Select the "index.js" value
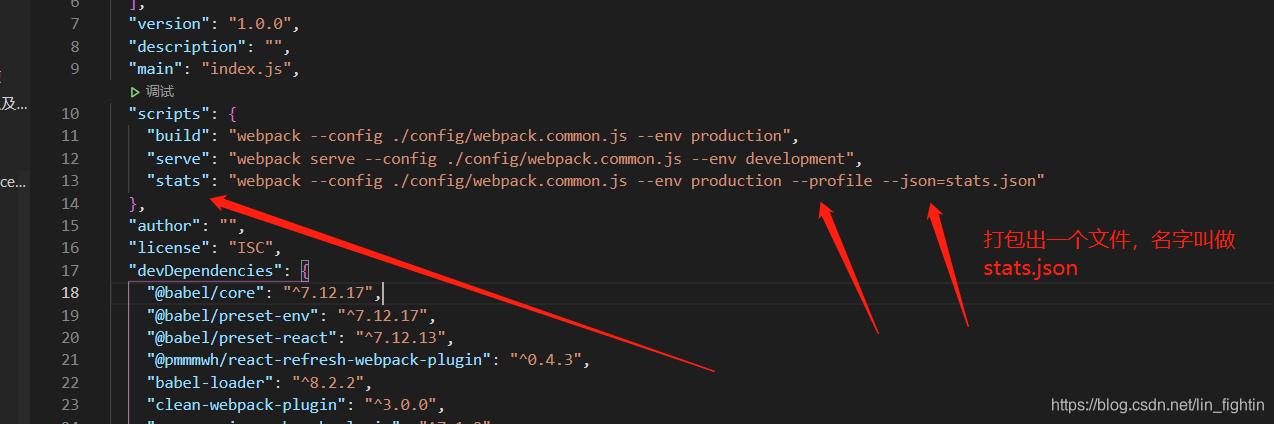This screenshot has width=1274, height=424. click(246, 70)
